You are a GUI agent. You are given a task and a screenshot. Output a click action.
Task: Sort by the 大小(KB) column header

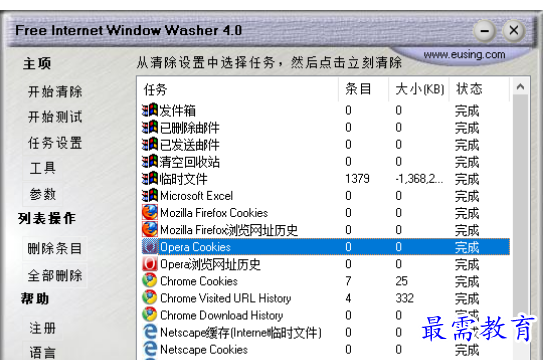pos(419,90)
